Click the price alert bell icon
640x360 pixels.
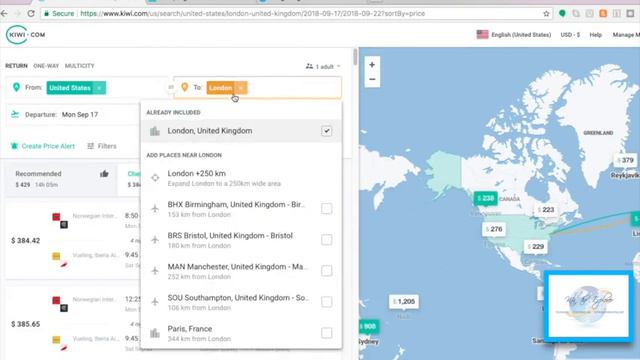click(x=14, y=146)
